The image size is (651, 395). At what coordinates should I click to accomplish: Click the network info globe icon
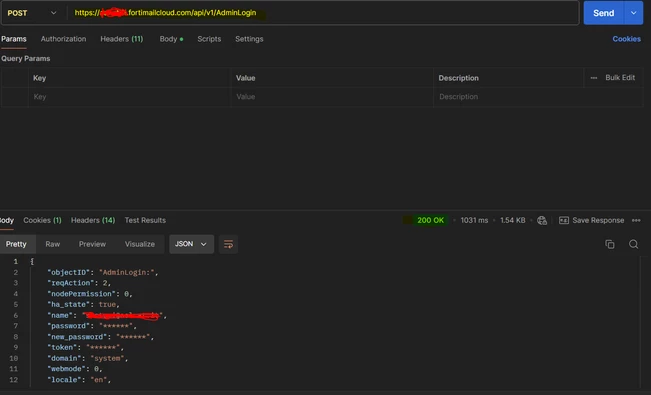(542, 221)
